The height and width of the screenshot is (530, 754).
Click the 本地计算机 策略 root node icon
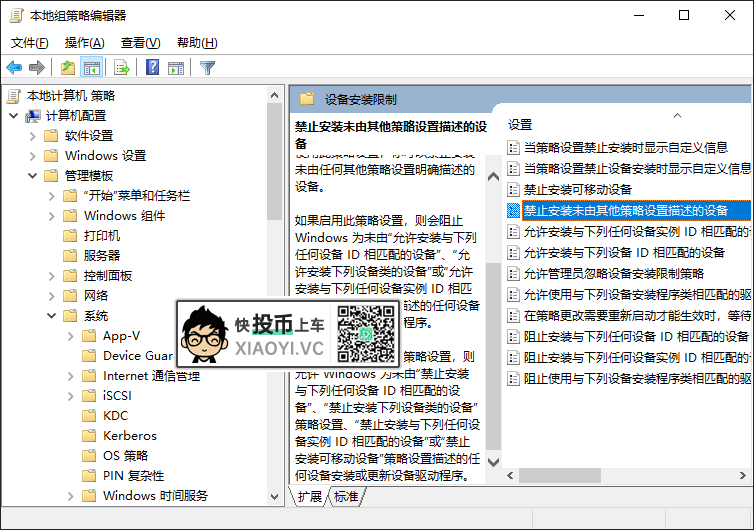(x=14, y=96)
